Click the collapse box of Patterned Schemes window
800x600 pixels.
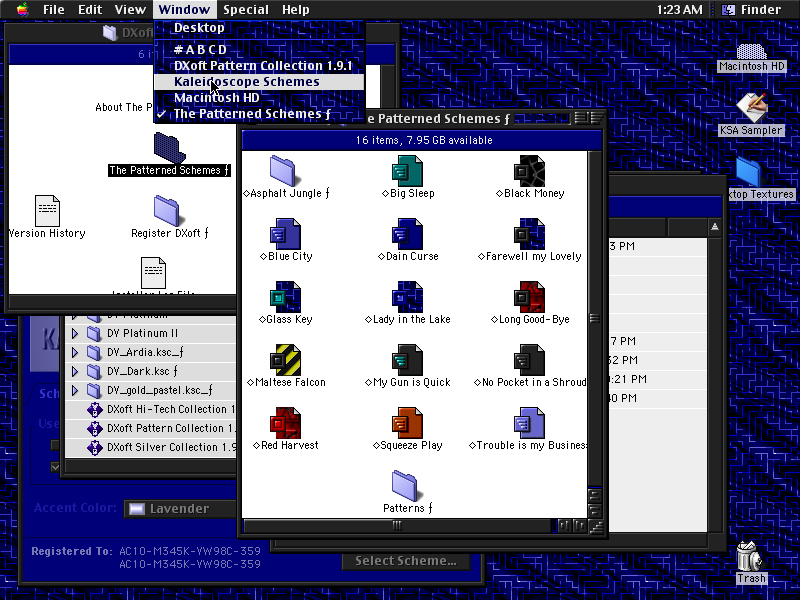point(596,118)
